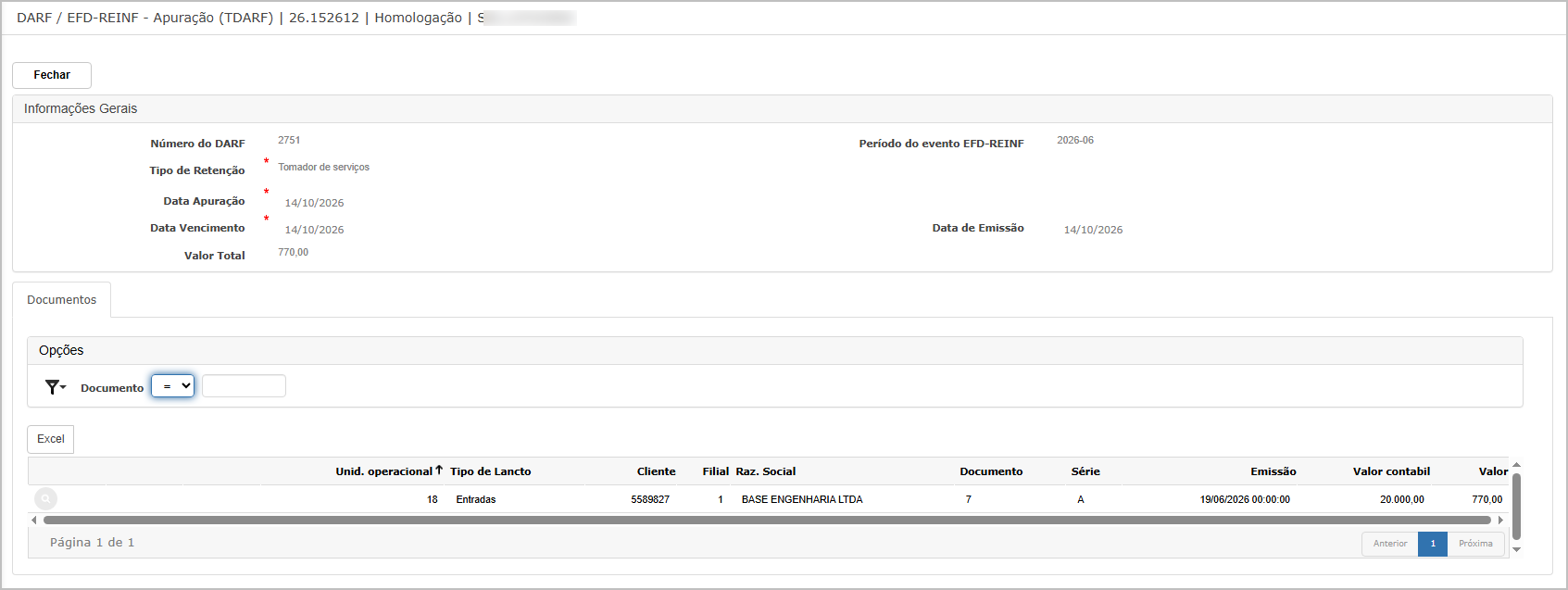Click the Tomador de serviços value
This screenshot has width=1568, height=590.
(x=323, y=168)
